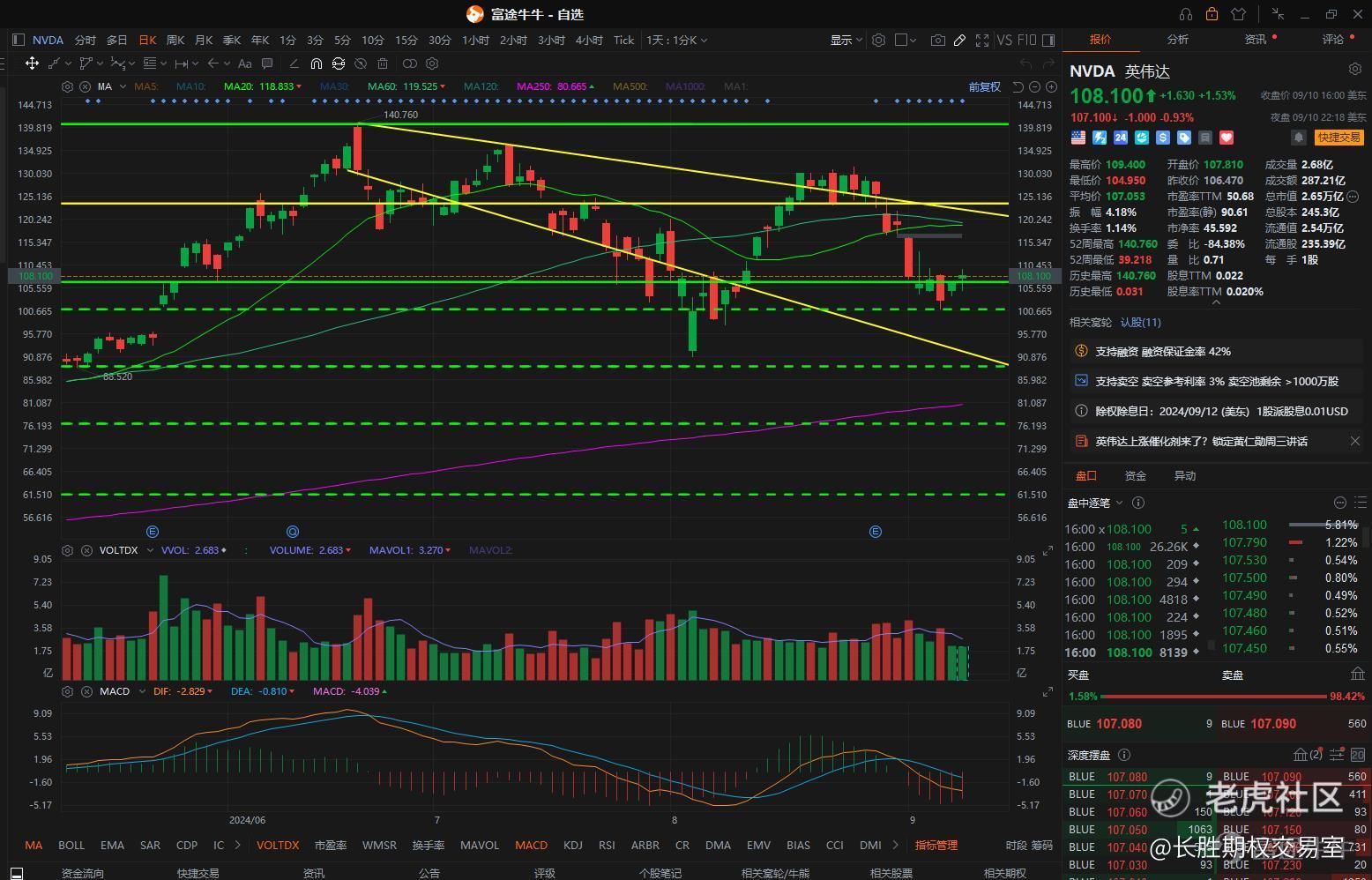1372x880 pixels.
Task: Expand line drawing tool options
Action: pyautogui.click(x=68, y=63)
